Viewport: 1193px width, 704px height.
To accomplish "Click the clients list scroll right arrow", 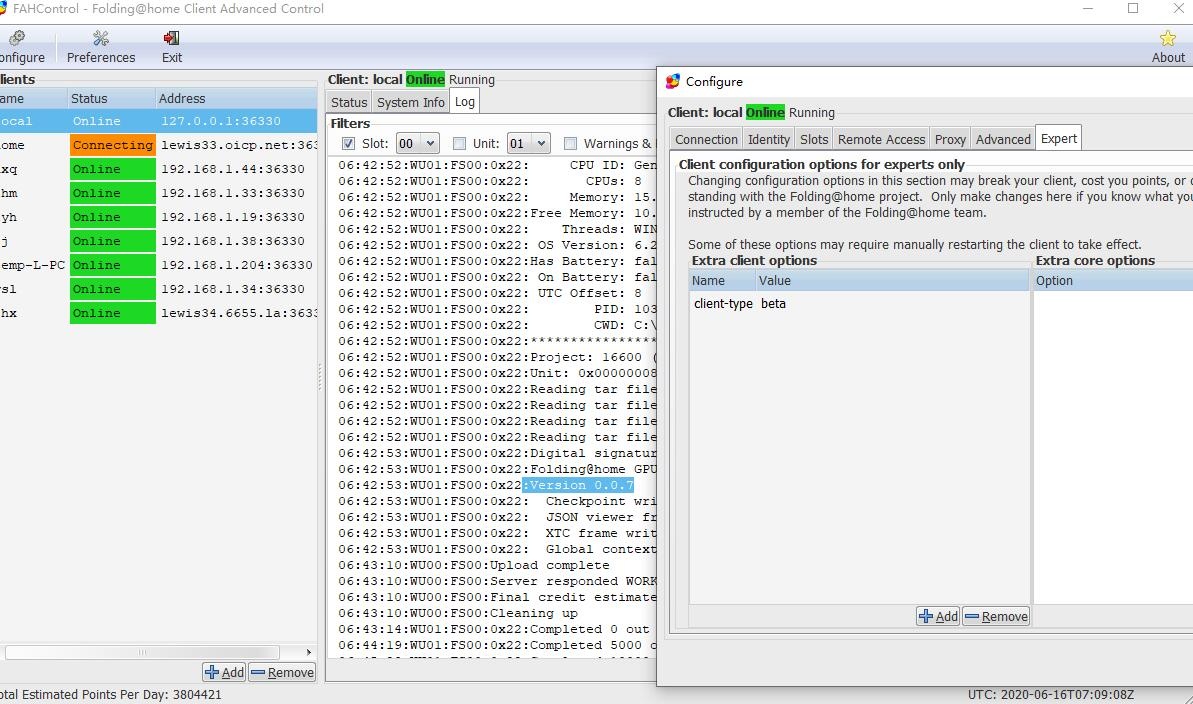I will click(x=308, y=652).
